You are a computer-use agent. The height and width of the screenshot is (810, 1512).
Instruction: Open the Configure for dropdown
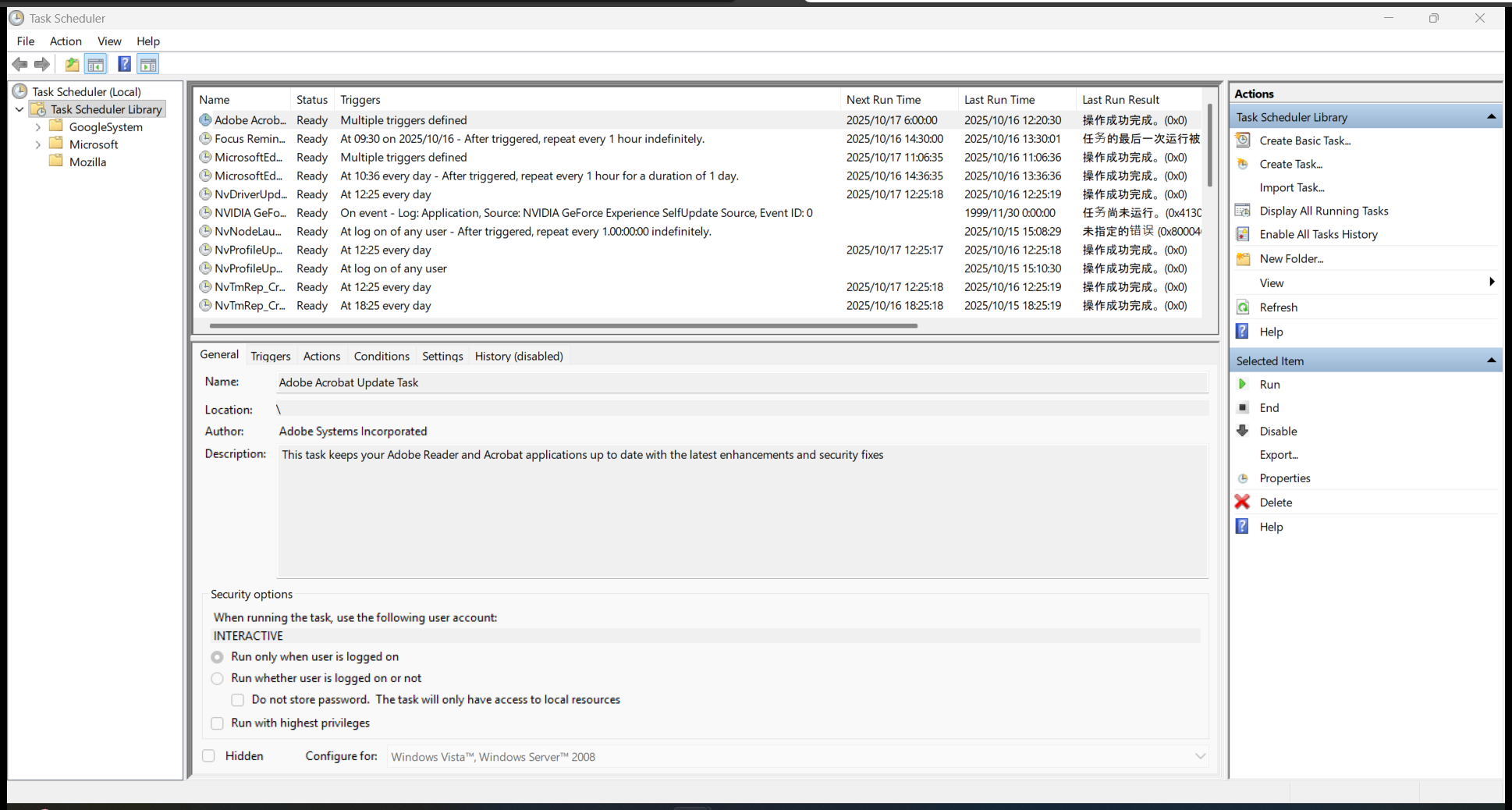(1201, 756)
